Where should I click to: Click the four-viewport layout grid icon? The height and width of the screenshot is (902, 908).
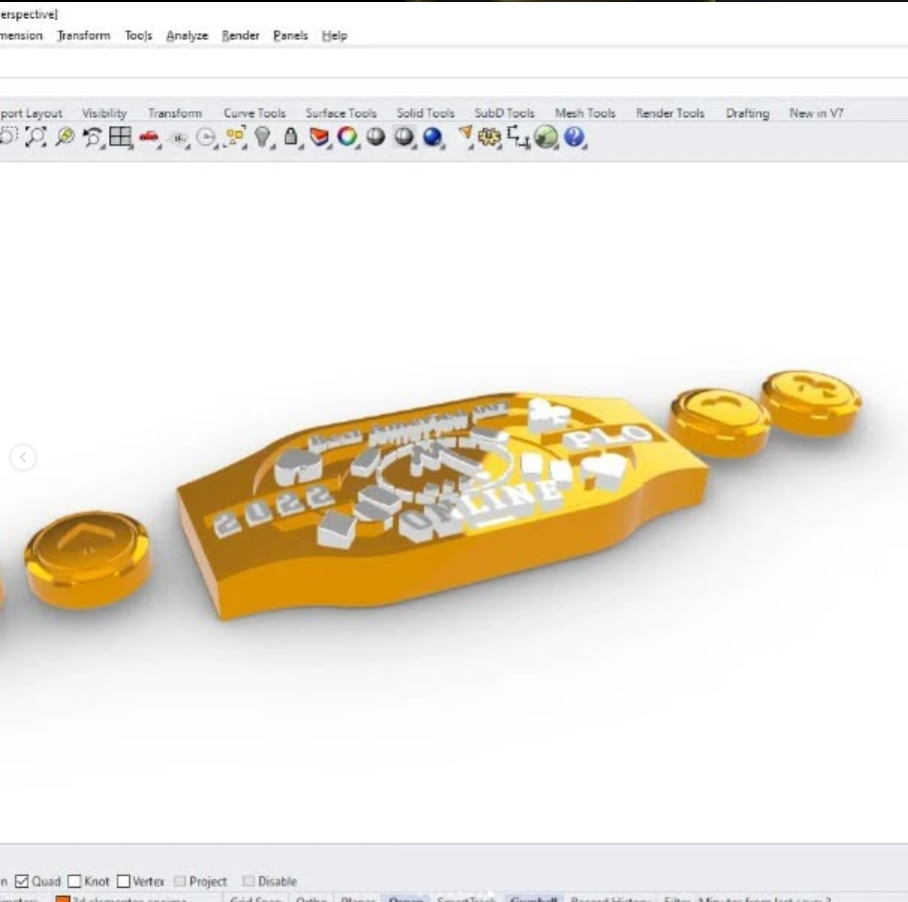120,138
